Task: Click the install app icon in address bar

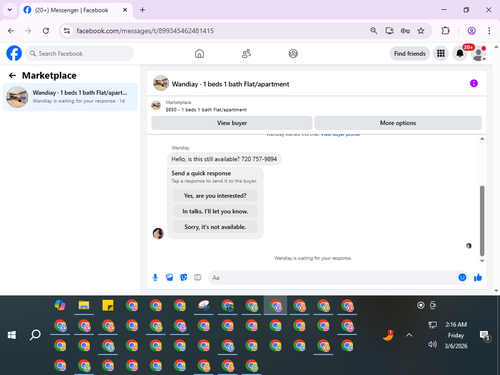Action: point(389,31)
